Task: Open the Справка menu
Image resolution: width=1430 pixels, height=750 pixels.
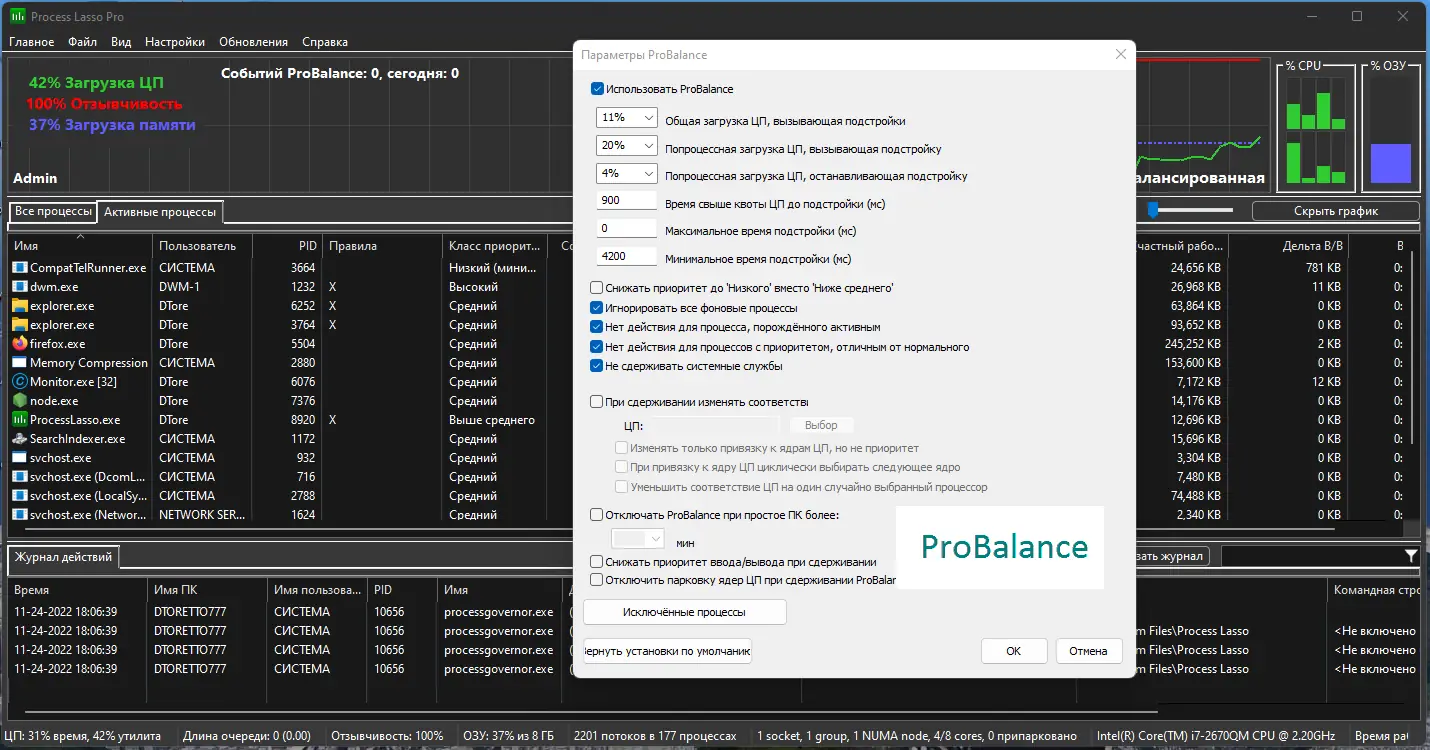Action: tap(325, 42)
